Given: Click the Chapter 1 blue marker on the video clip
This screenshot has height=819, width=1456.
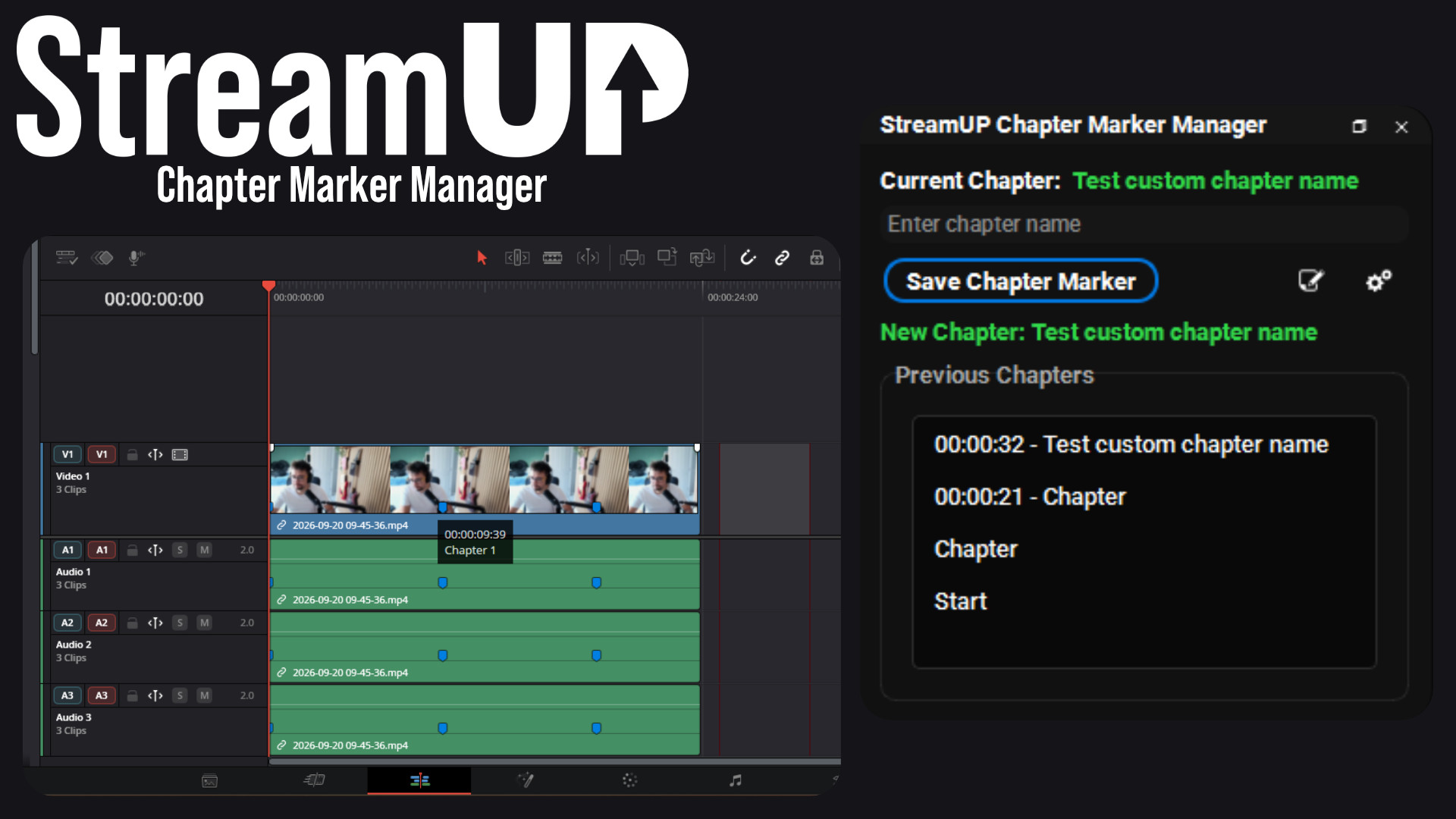Looking at the screenshot, I should click(x=443, y=507).
